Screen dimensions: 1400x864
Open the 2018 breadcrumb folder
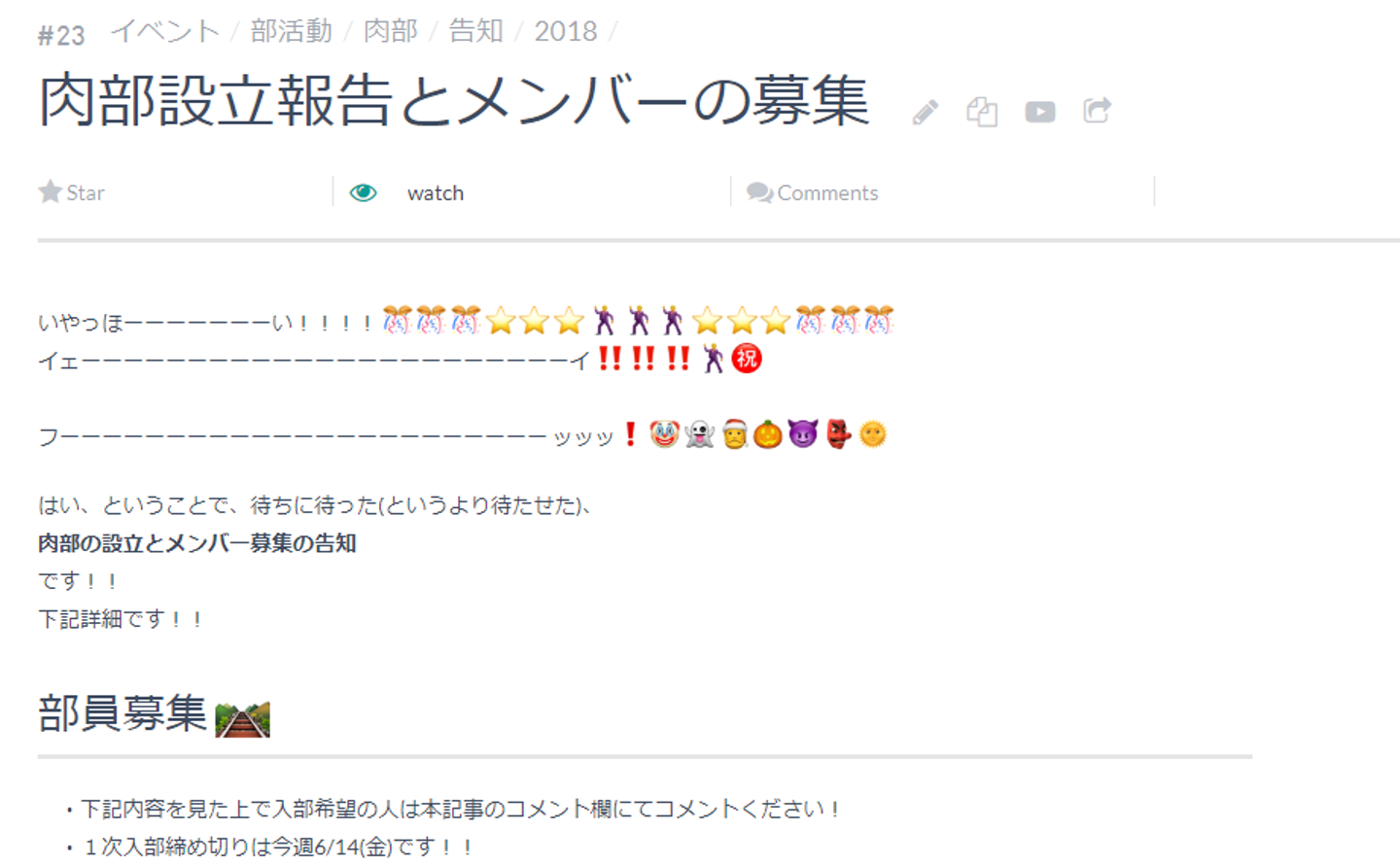pyautogui.click(x=566, y=31)
